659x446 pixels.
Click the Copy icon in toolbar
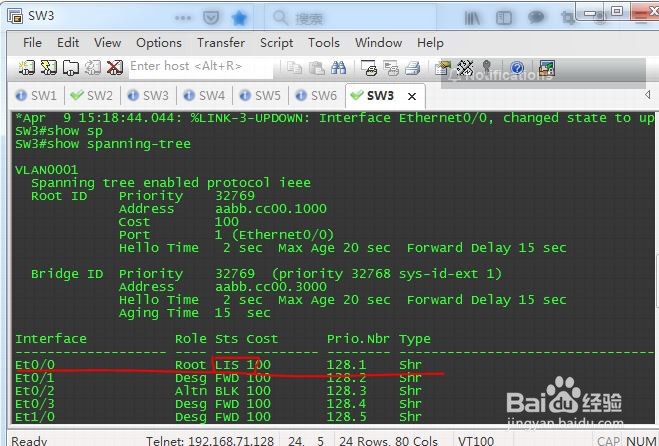click(x=295, y=68)
